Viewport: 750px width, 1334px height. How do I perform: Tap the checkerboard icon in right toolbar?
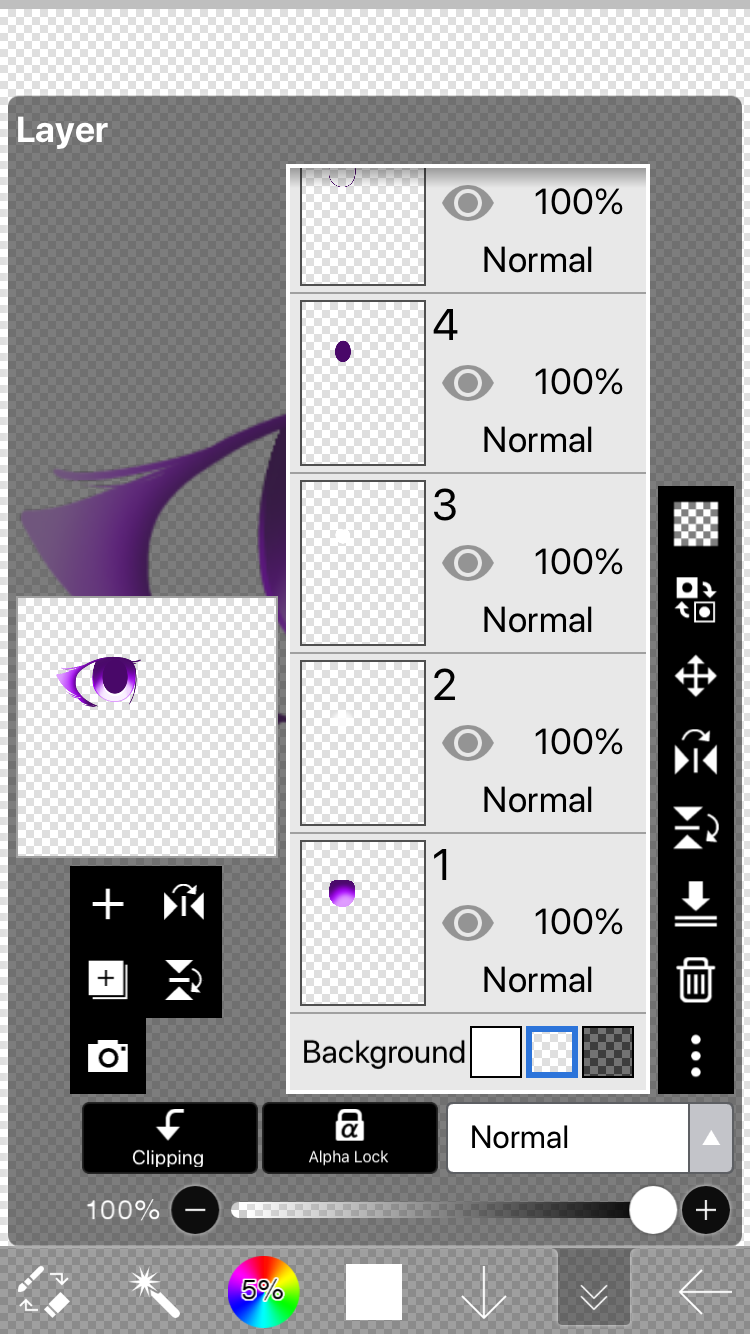(x=695, y=524)
